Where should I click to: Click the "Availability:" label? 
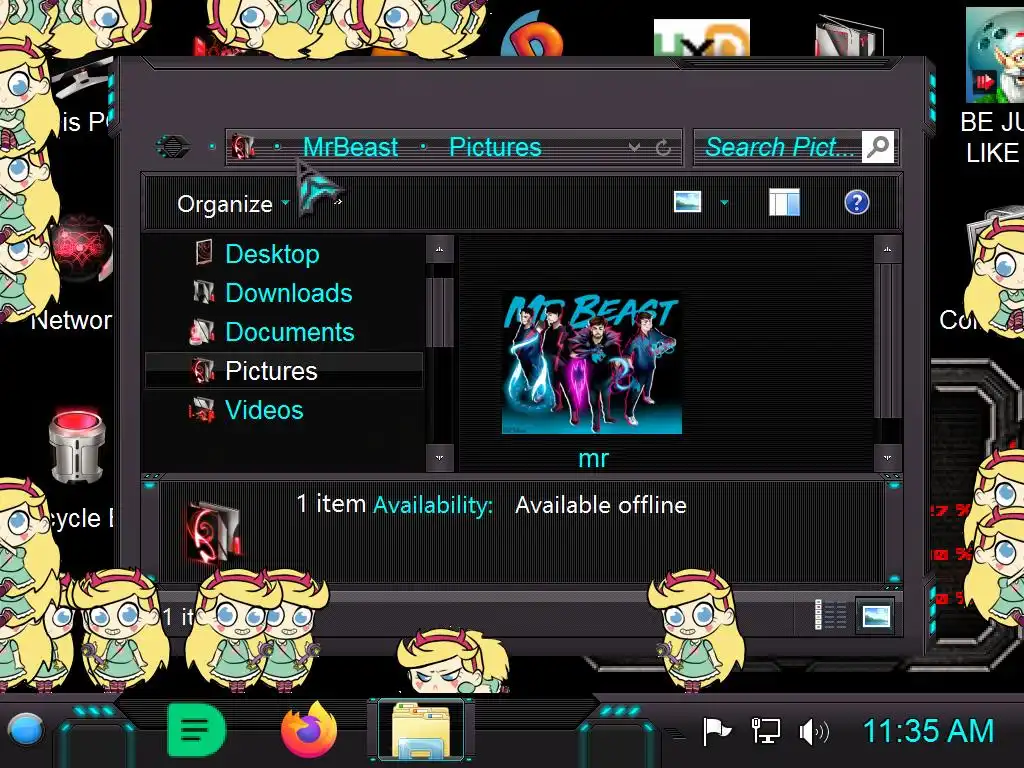click(x=433, y=505)
